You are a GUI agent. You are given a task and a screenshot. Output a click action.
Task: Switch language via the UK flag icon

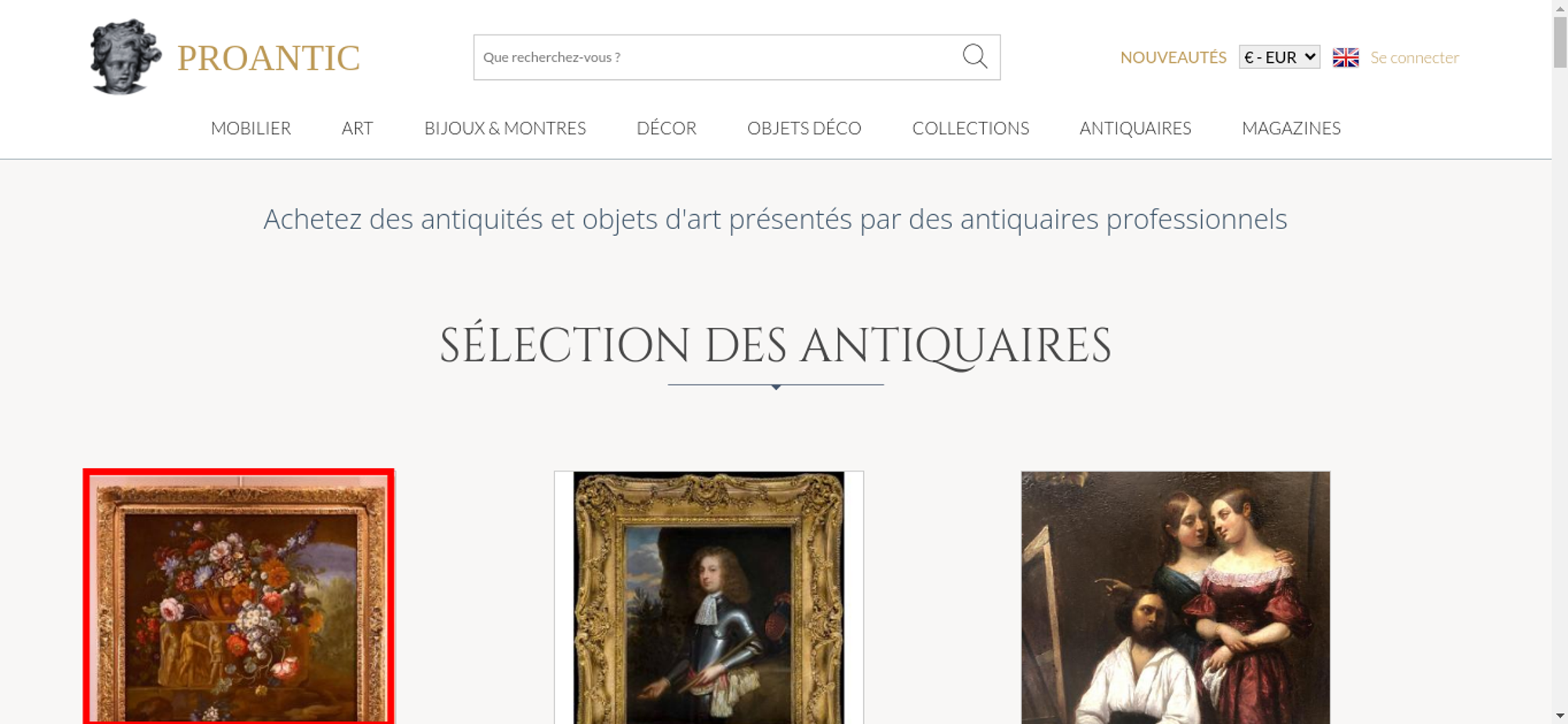coord(1345,57)
